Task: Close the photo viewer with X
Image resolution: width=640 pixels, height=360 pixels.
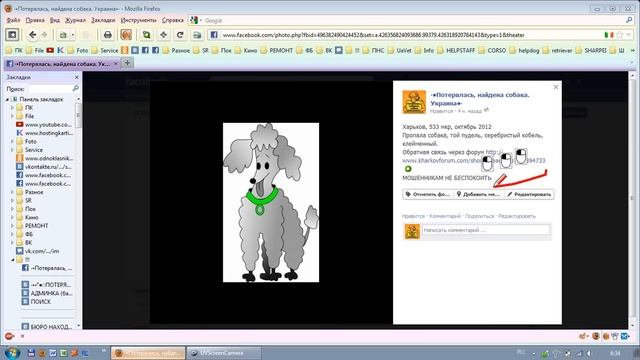Action: pyautogui.click(x=556, y=87)
